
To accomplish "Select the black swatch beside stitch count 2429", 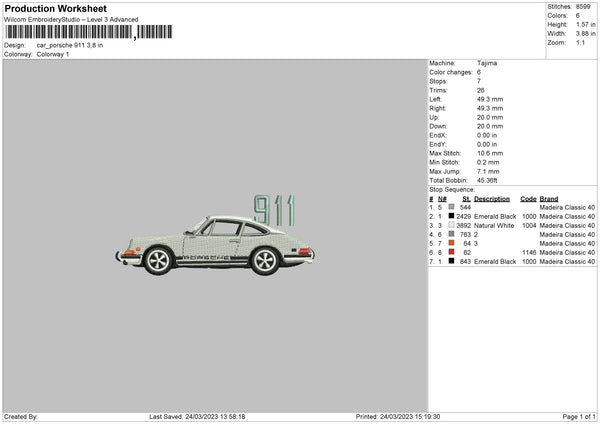I will pyautogui.click(x=452, y=216).
